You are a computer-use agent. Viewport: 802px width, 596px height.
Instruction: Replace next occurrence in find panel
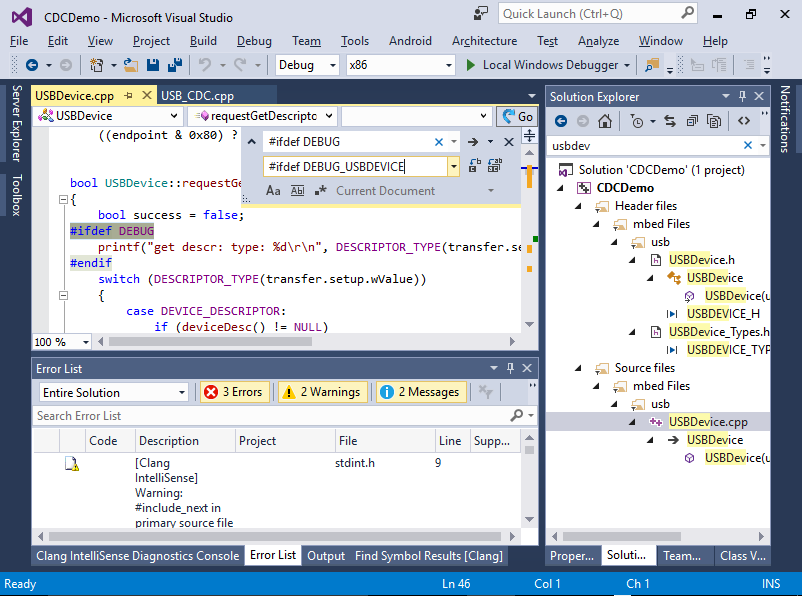click(x=475, y=166)
